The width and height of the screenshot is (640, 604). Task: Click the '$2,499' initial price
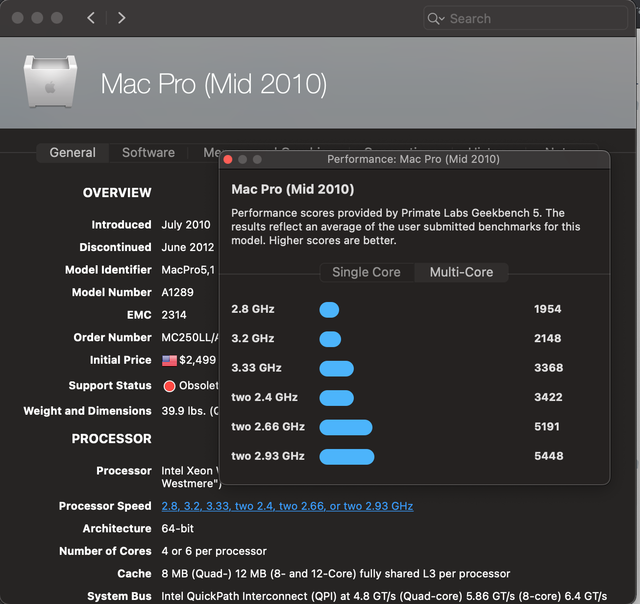(198, 360)
